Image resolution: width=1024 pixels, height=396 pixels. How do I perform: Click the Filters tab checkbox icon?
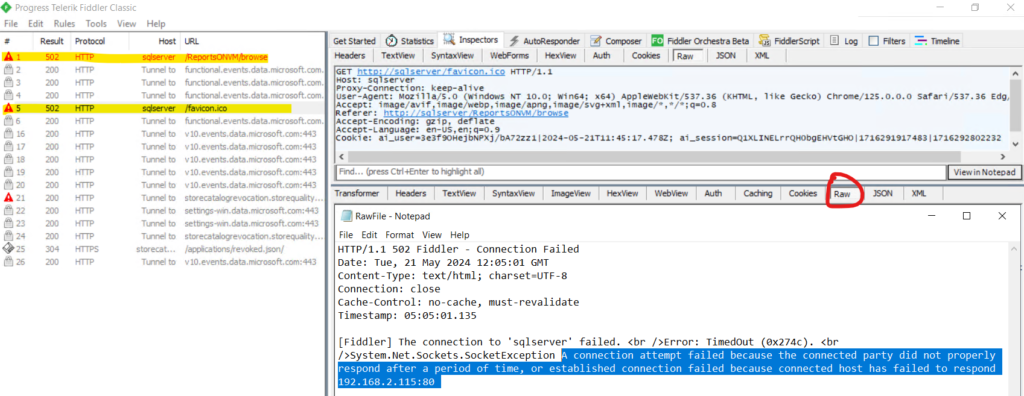tap(874, 41)
